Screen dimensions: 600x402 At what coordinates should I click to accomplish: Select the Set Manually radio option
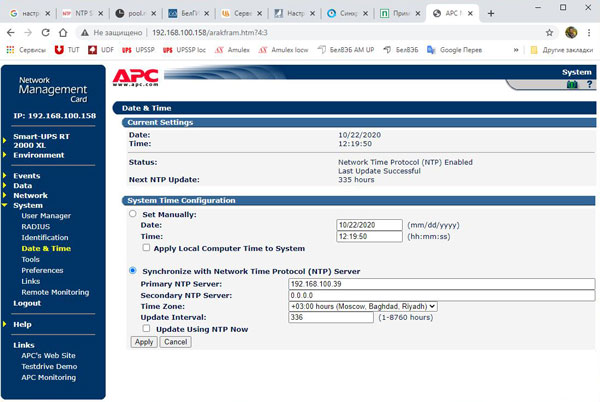pyautogui.click(x=133, y=214)
